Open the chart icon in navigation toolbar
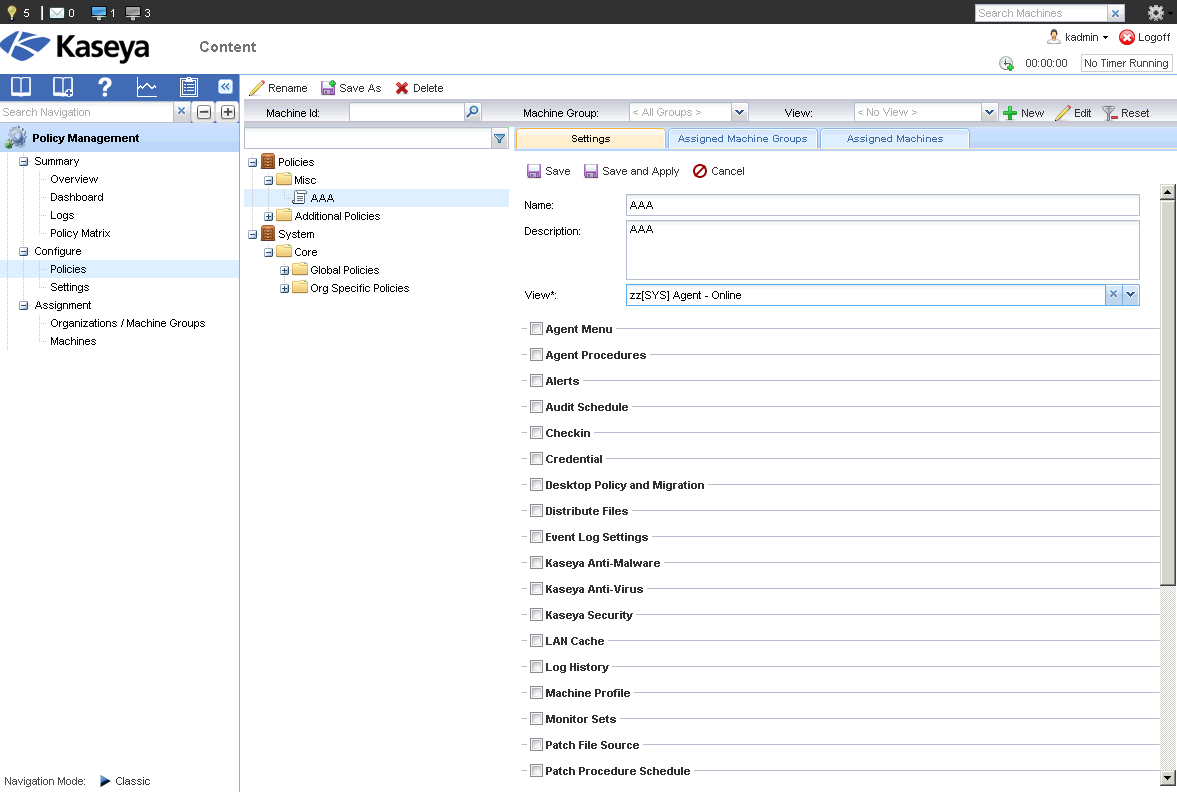This screenshot has height=792, width=1177. 147,87
